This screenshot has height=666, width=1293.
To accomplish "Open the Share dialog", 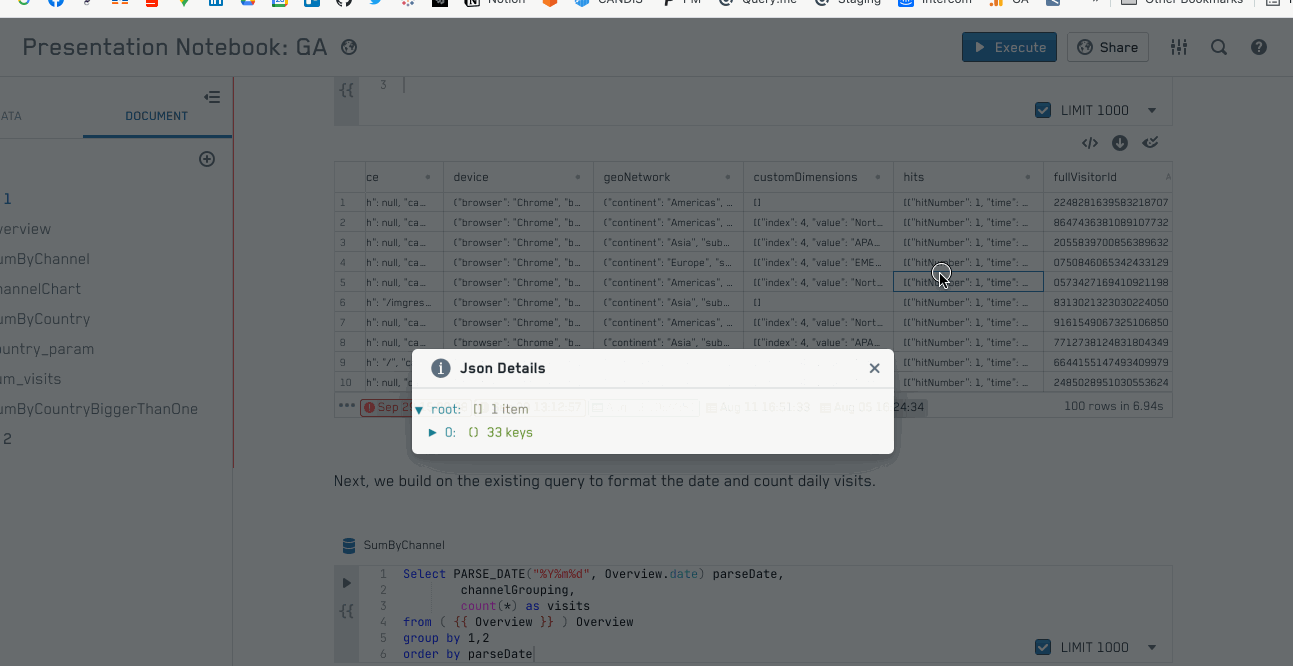I will coord(1108,47).
